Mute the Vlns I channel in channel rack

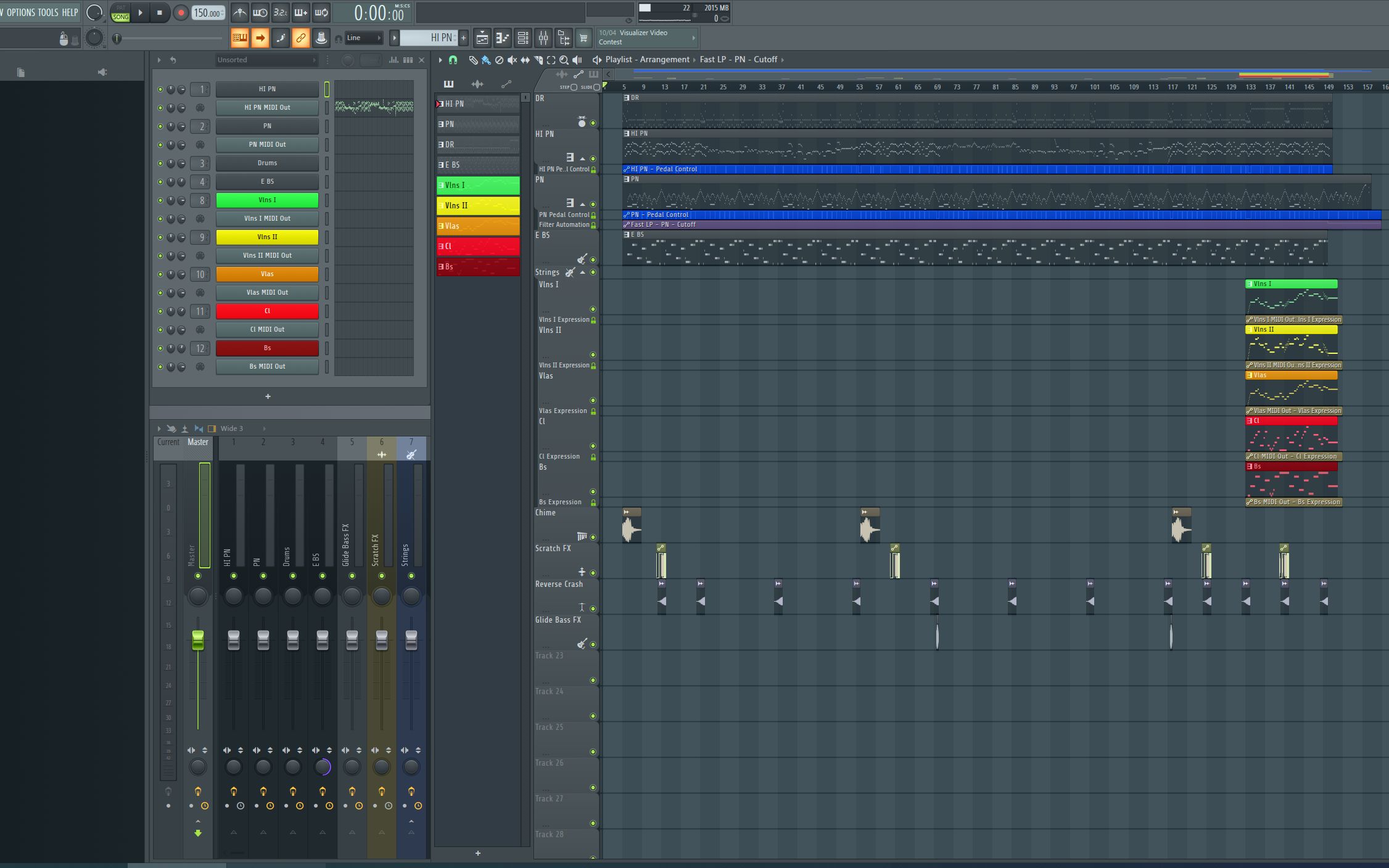[160, 200]
